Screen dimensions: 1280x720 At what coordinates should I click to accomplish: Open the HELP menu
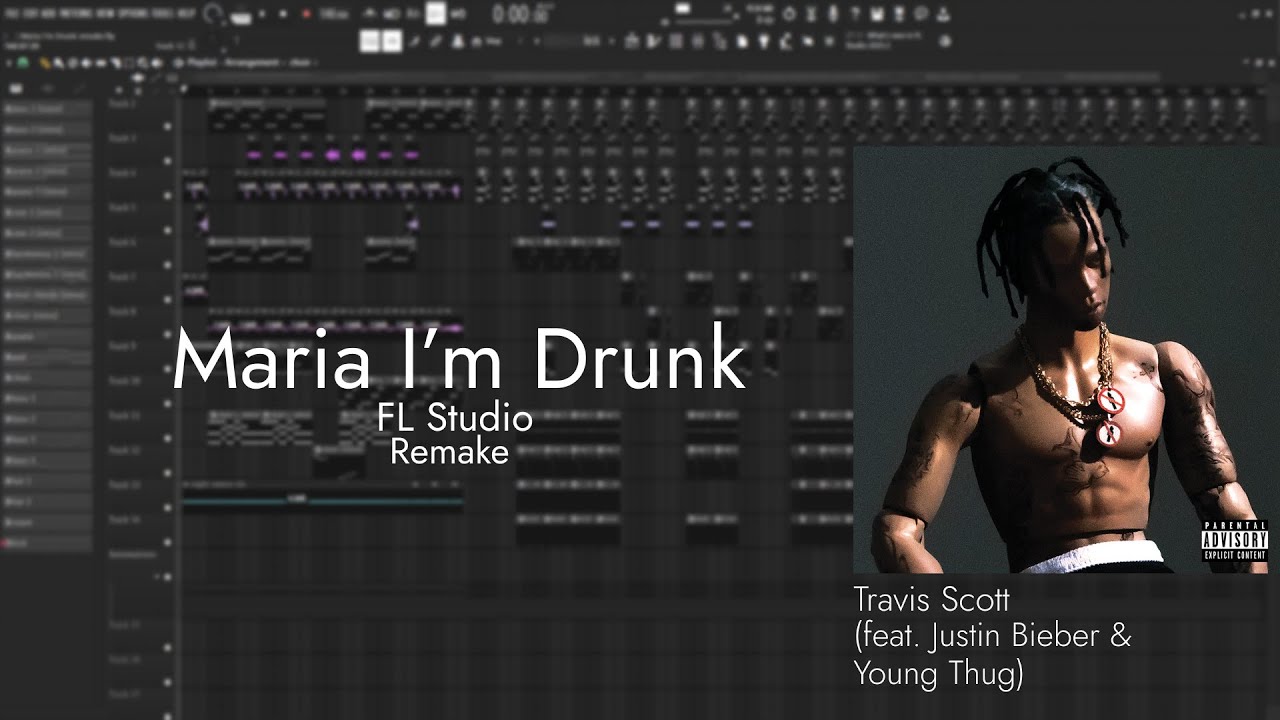[187, 14]
